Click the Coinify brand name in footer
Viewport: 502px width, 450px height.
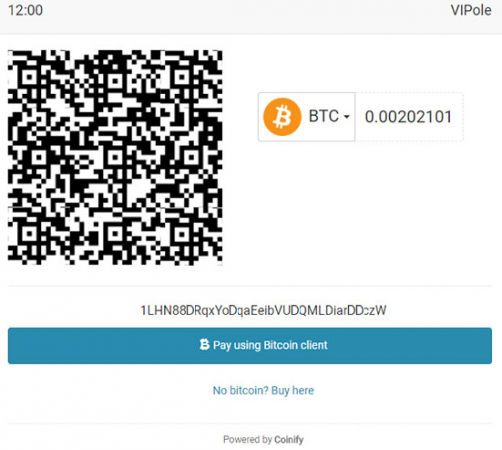(289, 440)
